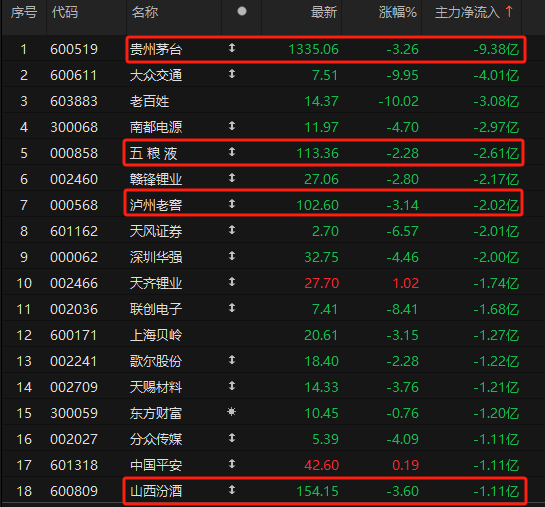This screenshot has width=545, height=507.
Task: Click the 序号 column header
Action: click(x=24, y=13)
